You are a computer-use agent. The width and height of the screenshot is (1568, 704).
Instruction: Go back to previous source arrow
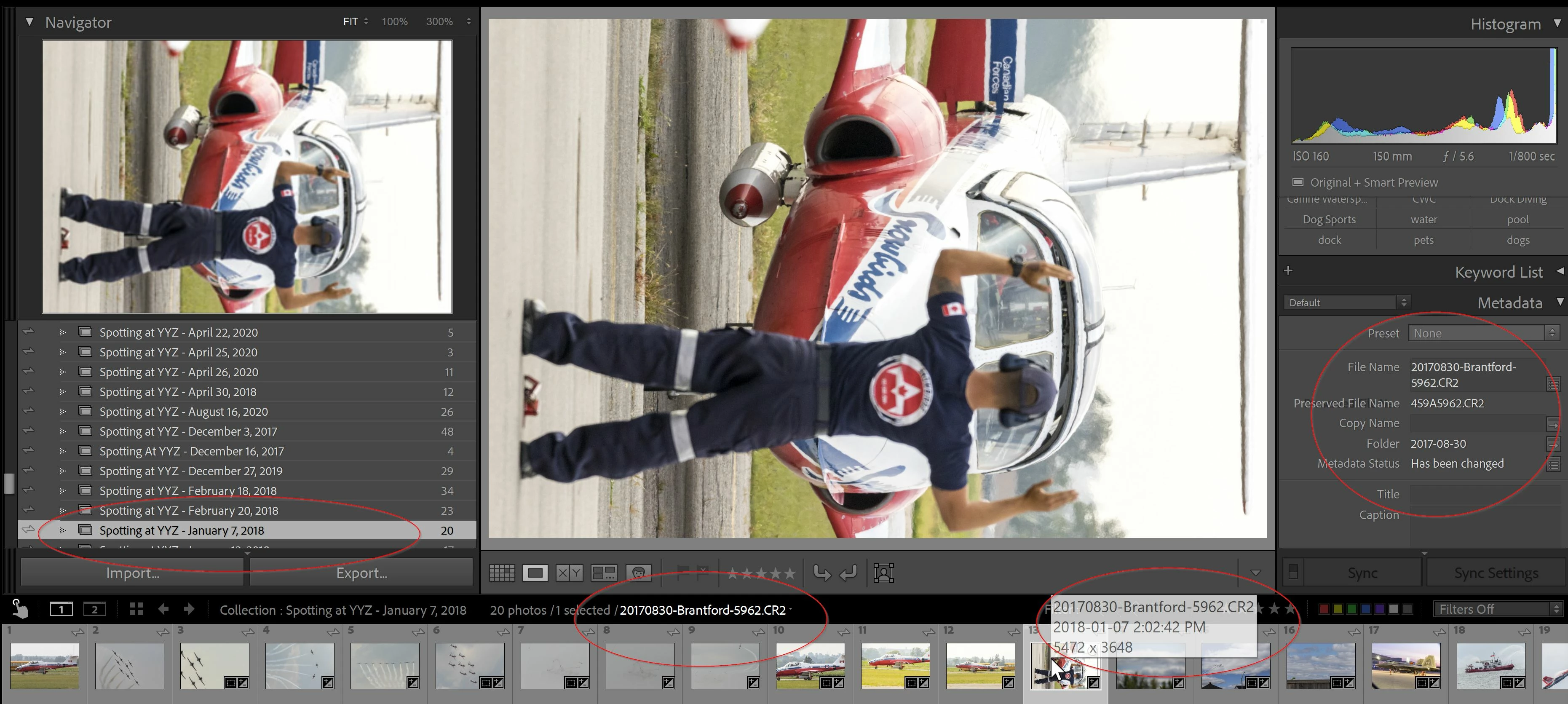click(163, 609)
